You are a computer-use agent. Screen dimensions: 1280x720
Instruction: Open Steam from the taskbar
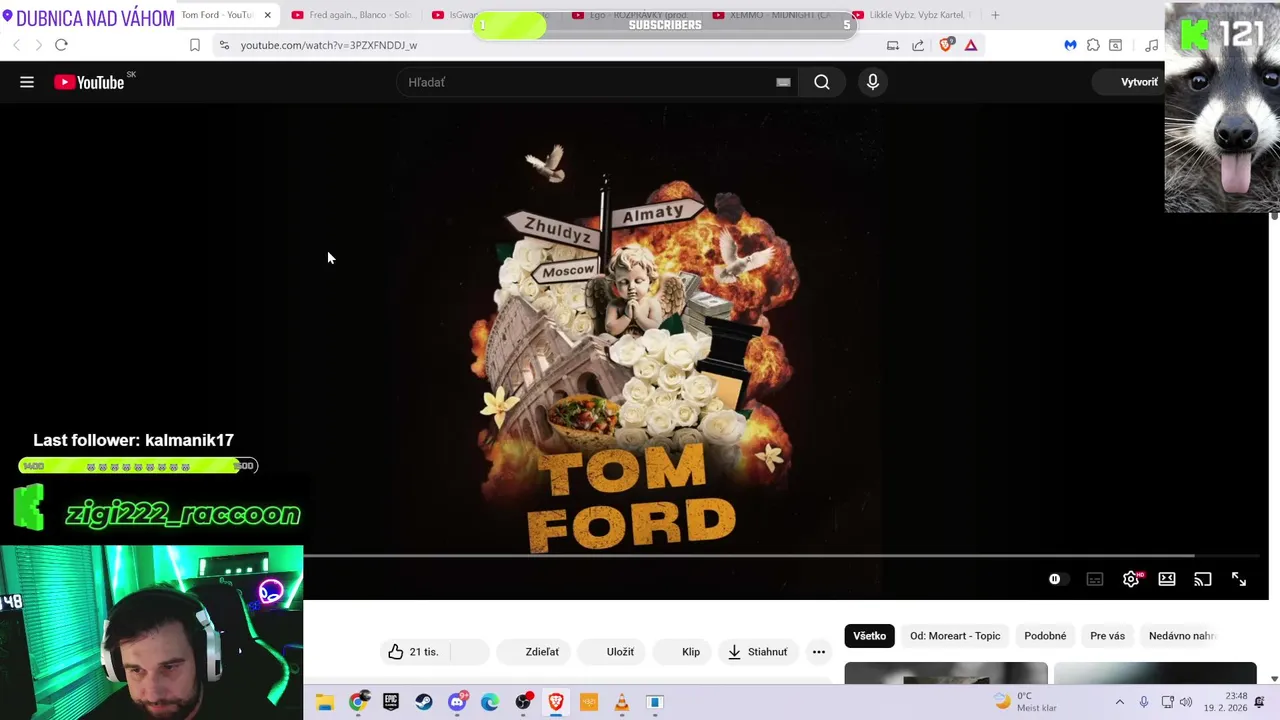(x=424, y=702)
